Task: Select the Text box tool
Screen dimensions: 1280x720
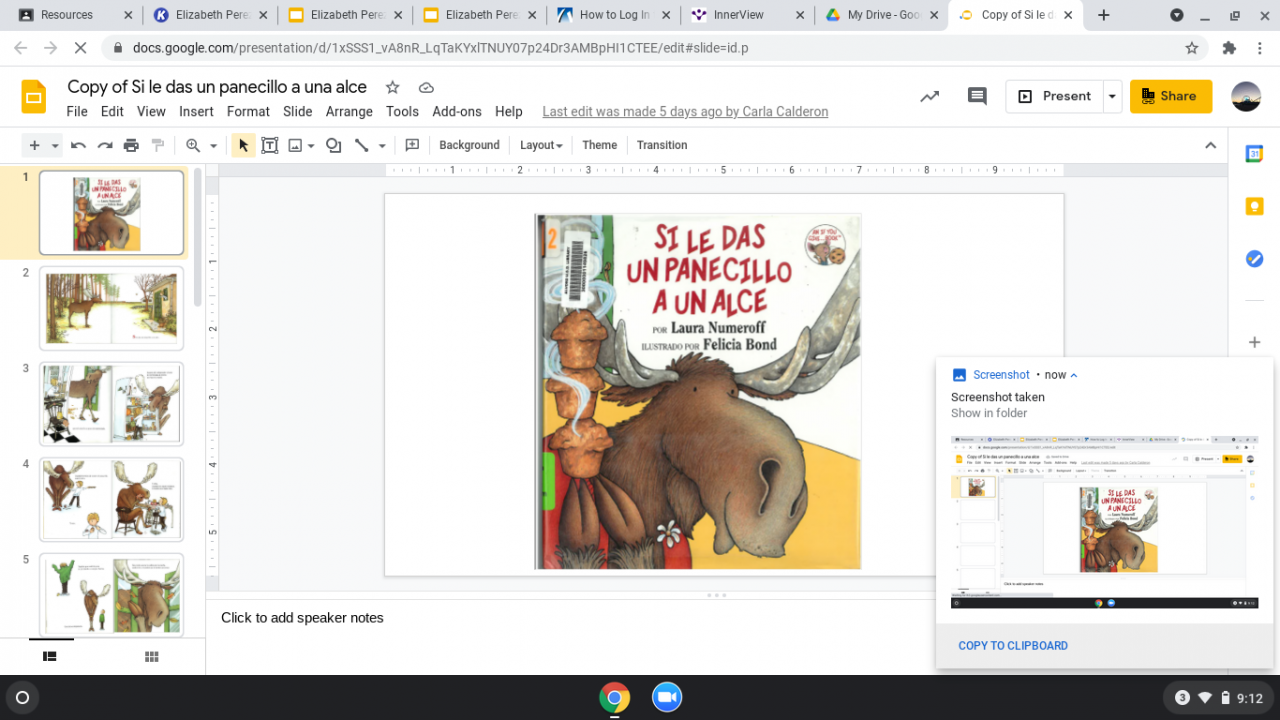Action: pyautogui.click(x=269, y=145)
